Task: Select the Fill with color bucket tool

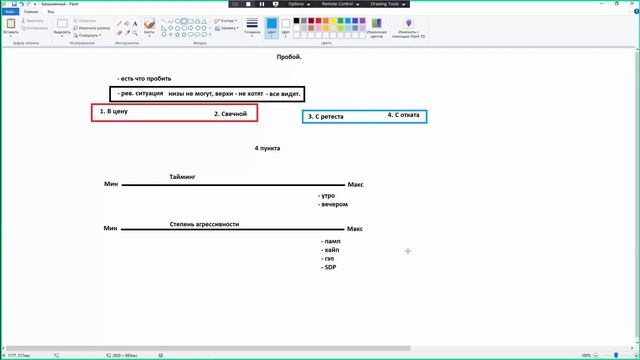Action: pyautogui.click(x=127, y=24)
